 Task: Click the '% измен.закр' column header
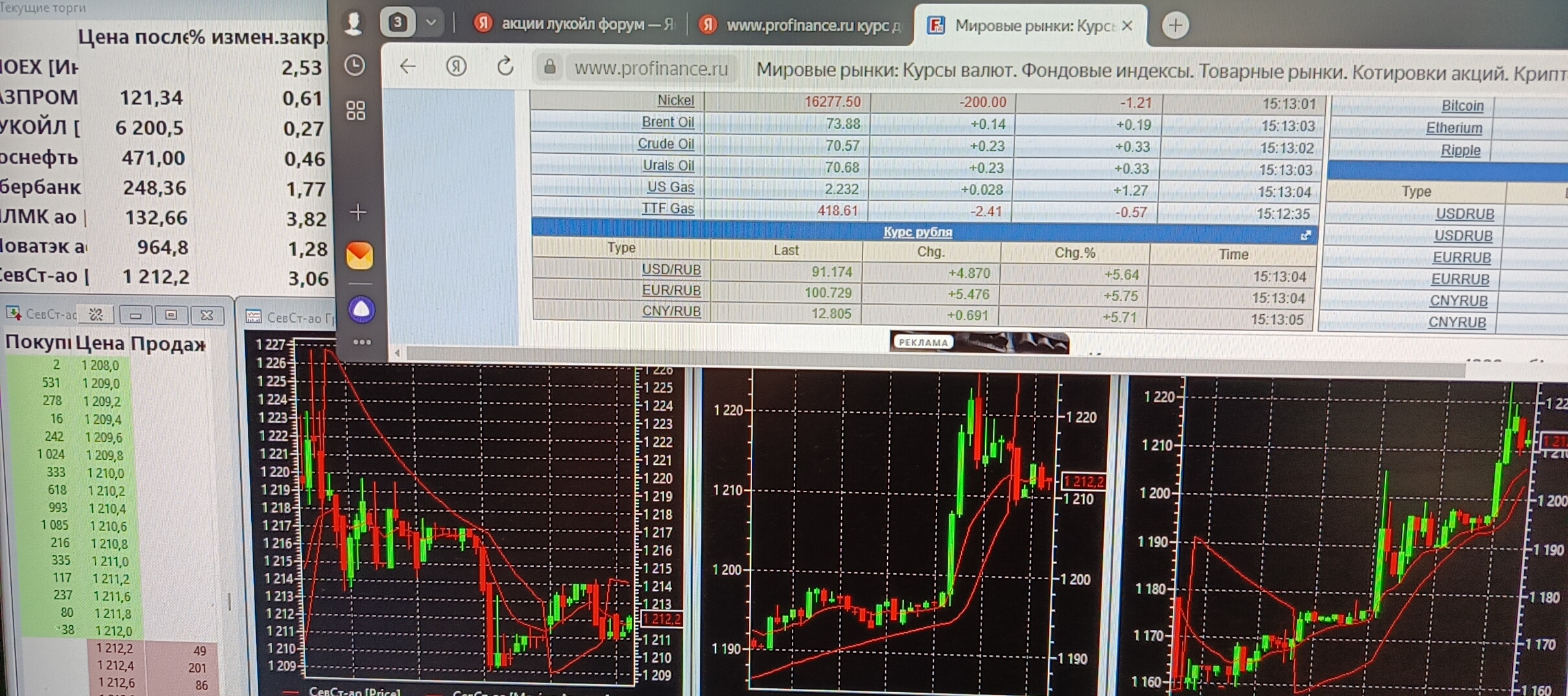click(x=258, y=37)
